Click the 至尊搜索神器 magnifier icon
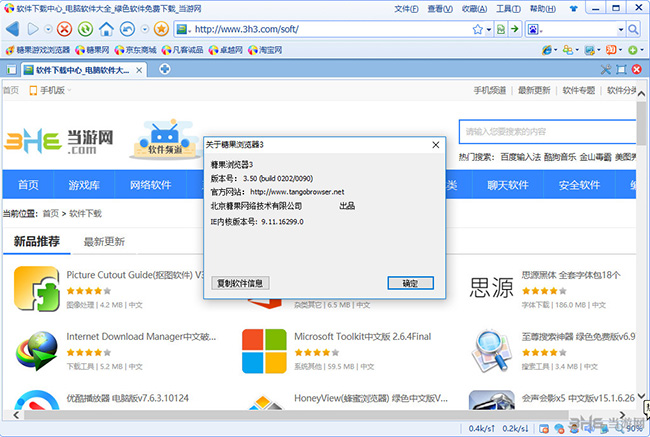 (491, 351)
